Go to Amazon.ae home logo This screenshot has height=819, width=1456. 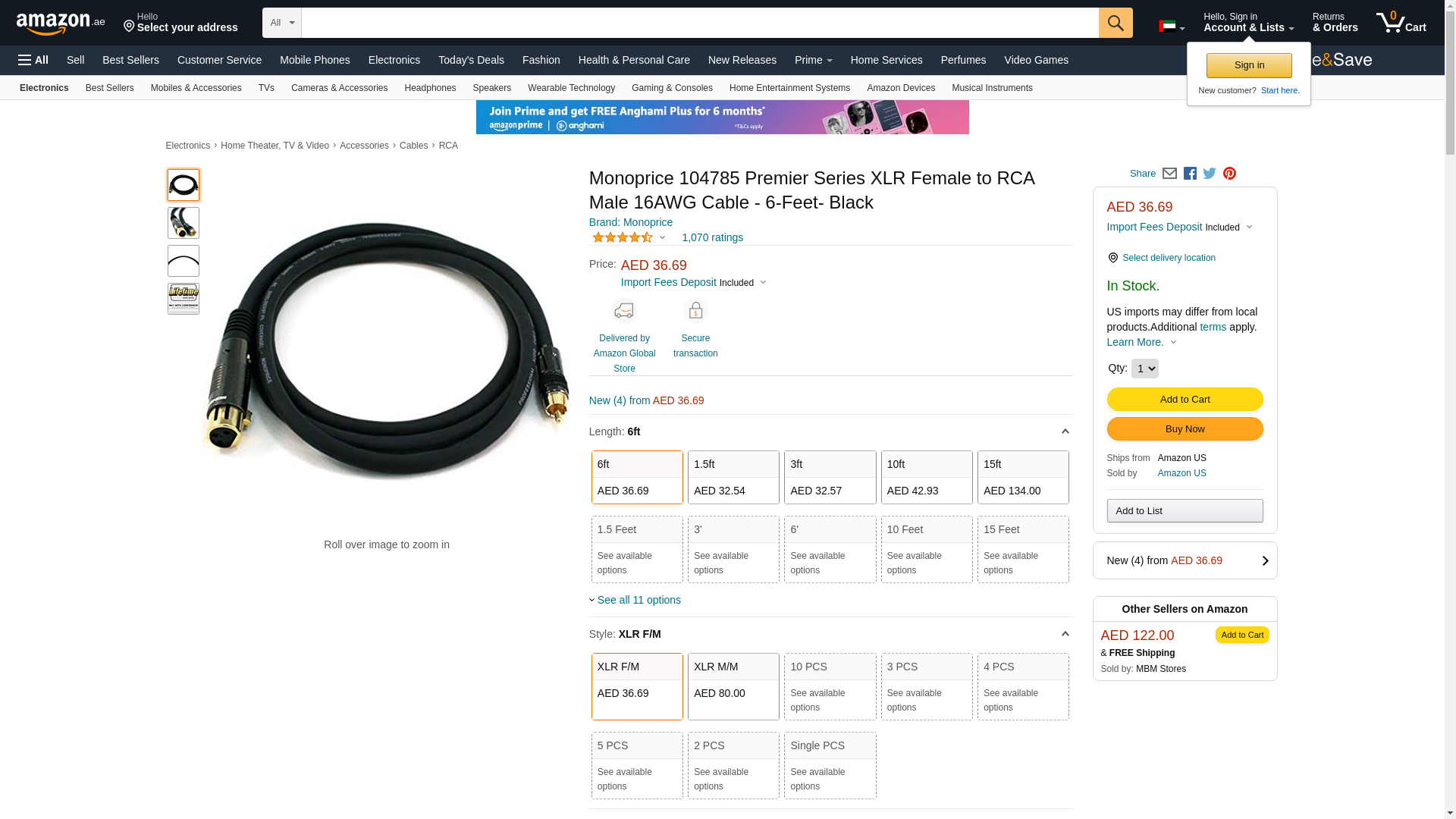pos(61,24)
